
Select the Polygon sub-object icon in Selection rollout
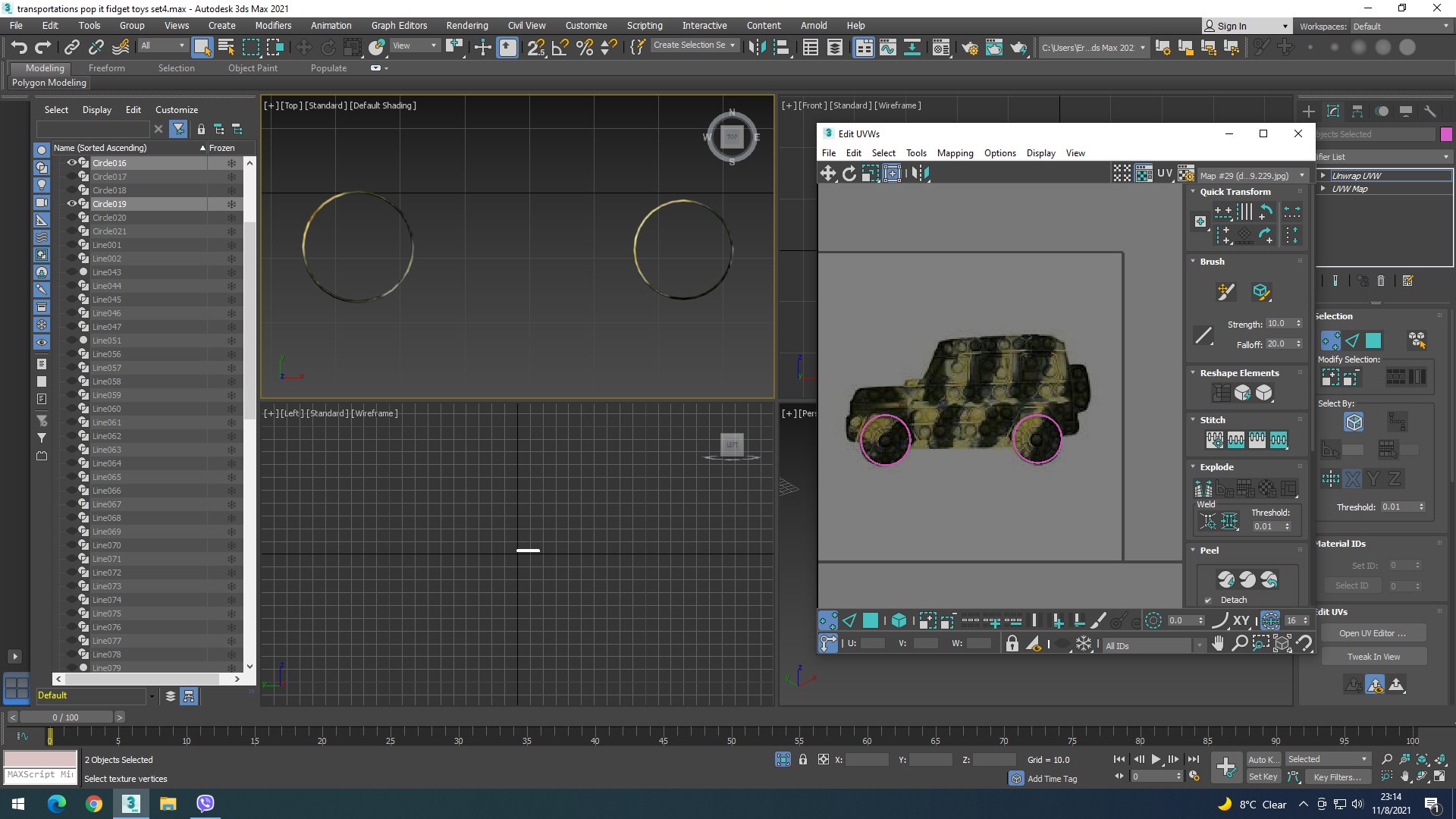click(1373, 340)
